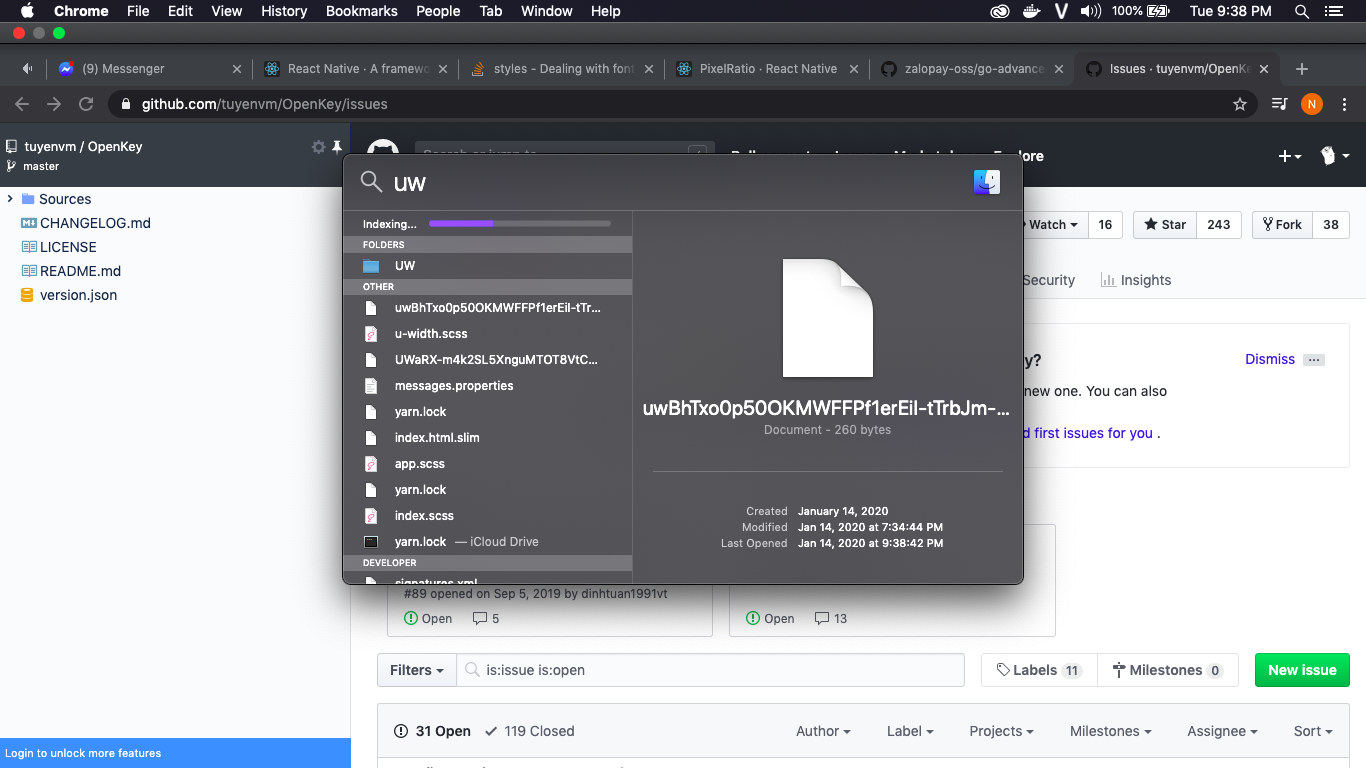Image resolution: width=1366 pixels, height=768 pixels.
Task: Select the UWaRX-m4k2SL5Xngu result
Action: pyautogui.click(x=488, y=360)
